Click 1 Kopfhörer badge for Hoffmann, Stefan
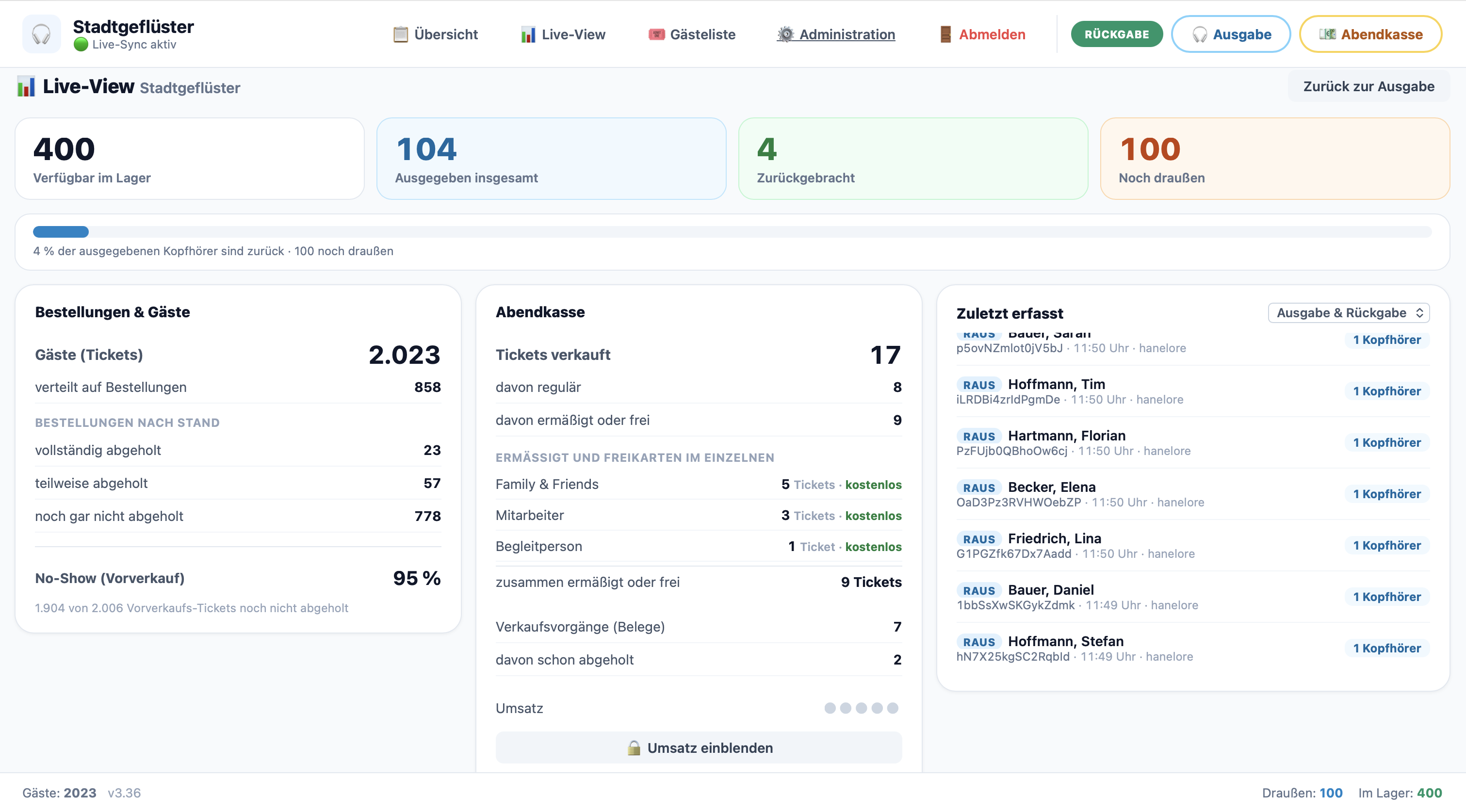 point(1387,648)
